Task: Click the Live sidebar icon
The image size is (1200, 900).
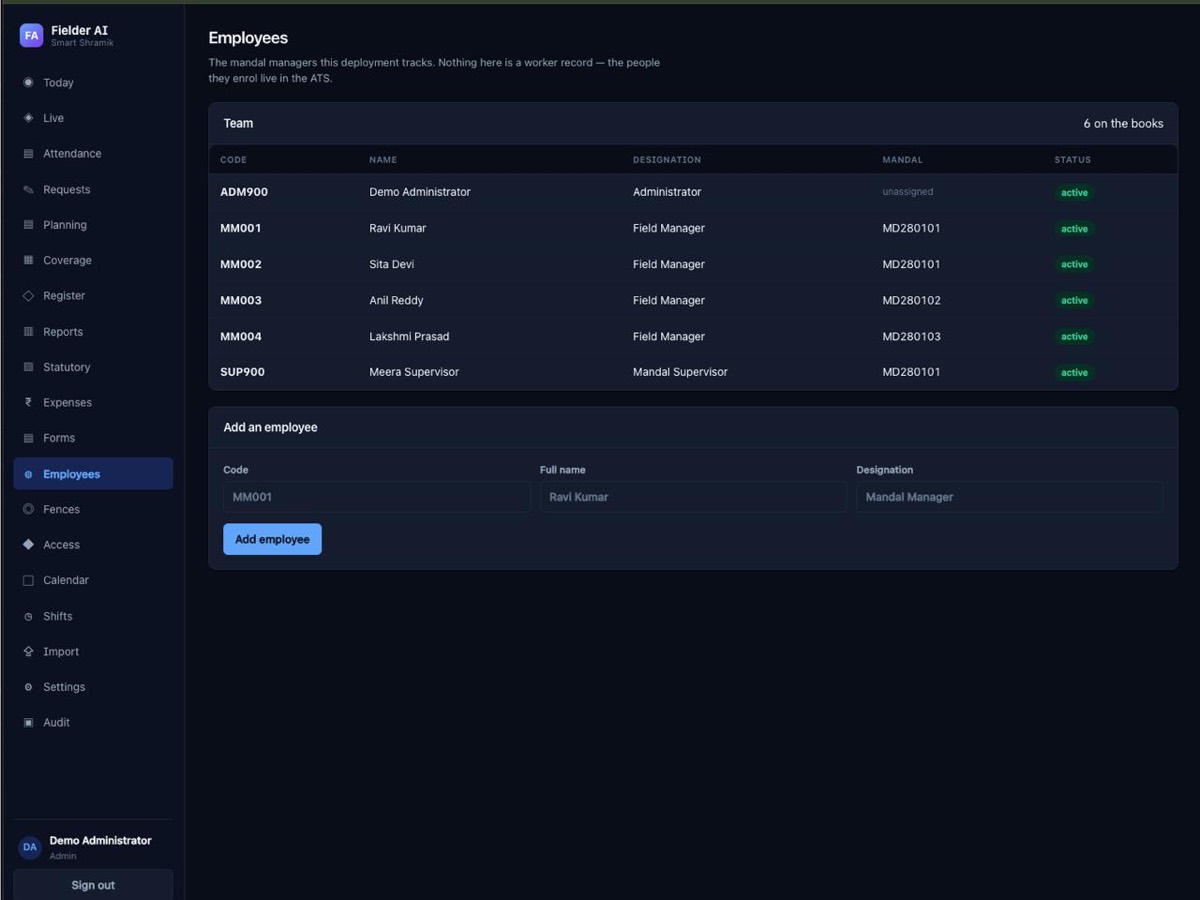Action: point(28,118)
